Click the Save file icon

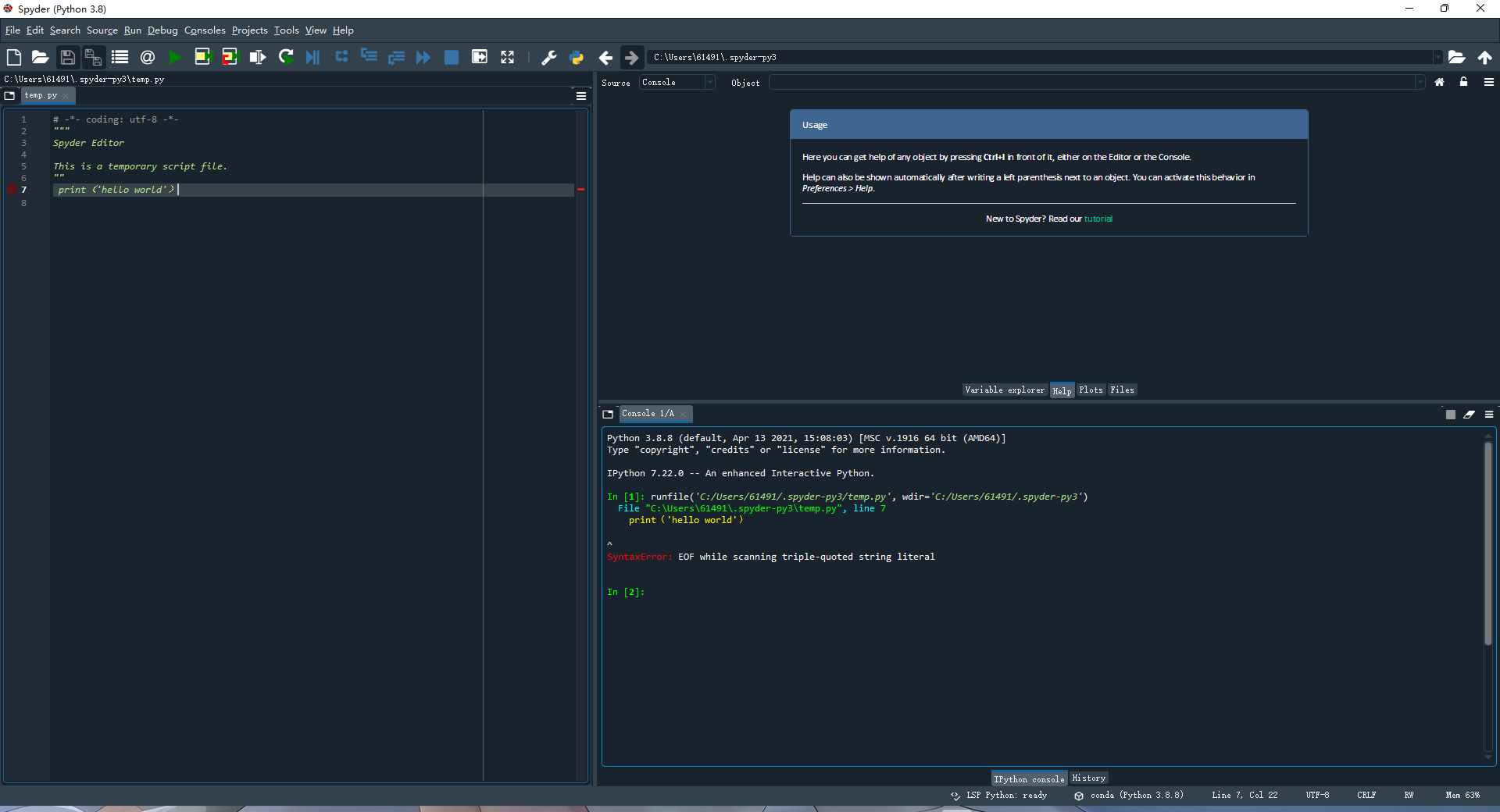[67, 57]
